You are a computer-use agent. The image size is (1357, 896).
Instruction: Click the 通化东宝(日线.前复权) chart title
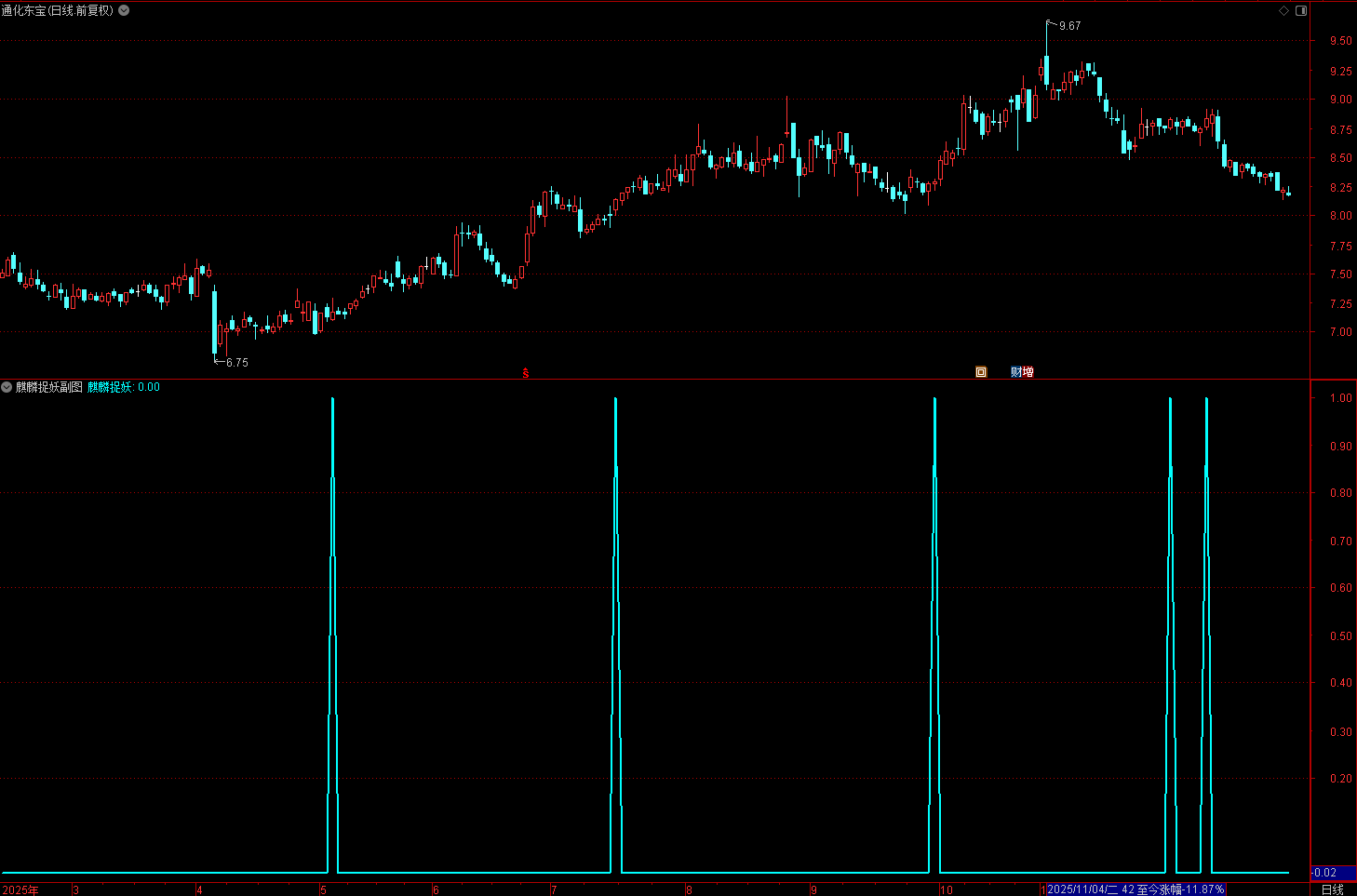58,10
